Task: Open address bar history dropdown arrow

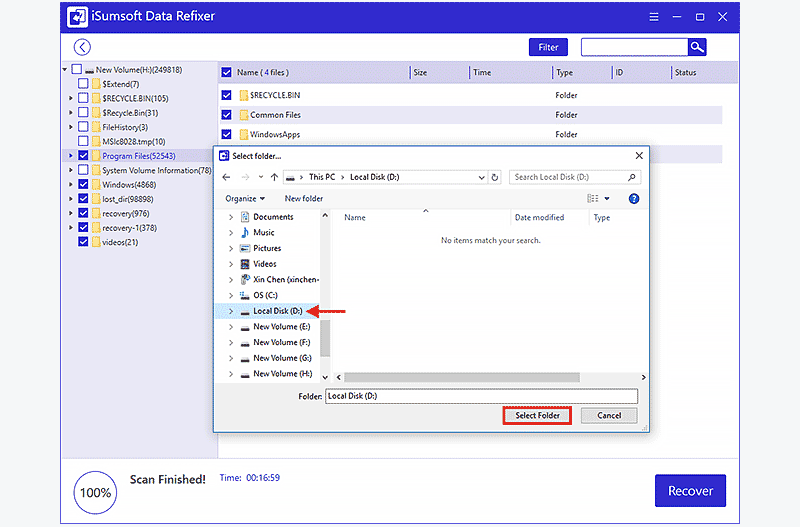Action: click(x=481, y=178)
